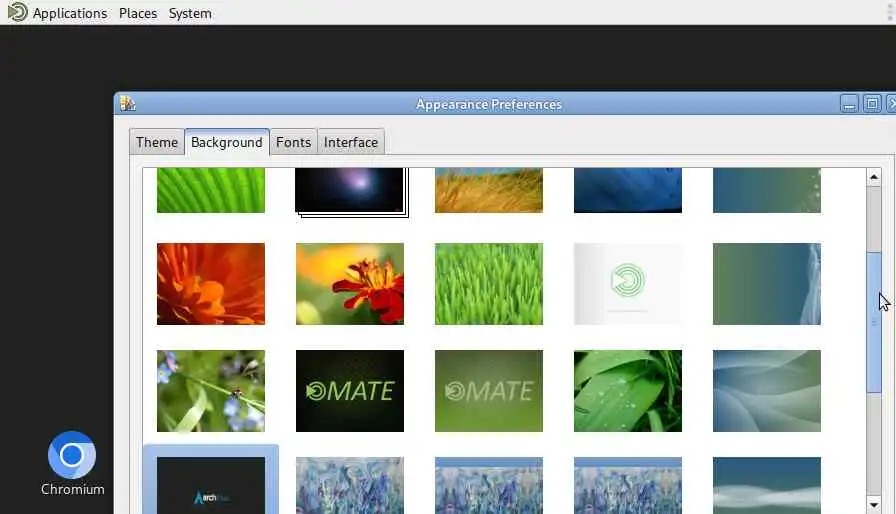Choose the dark space nebula wallpaper
896x514 pixels.
pyautogui.click(x=350, y=190)
